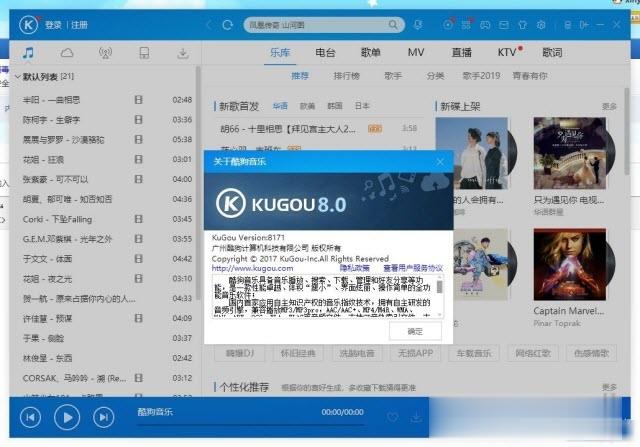Viewport: 640px width, 447px height.
Task: Click the playlist panel vertical scrollbar
Action: pos(198,184)
